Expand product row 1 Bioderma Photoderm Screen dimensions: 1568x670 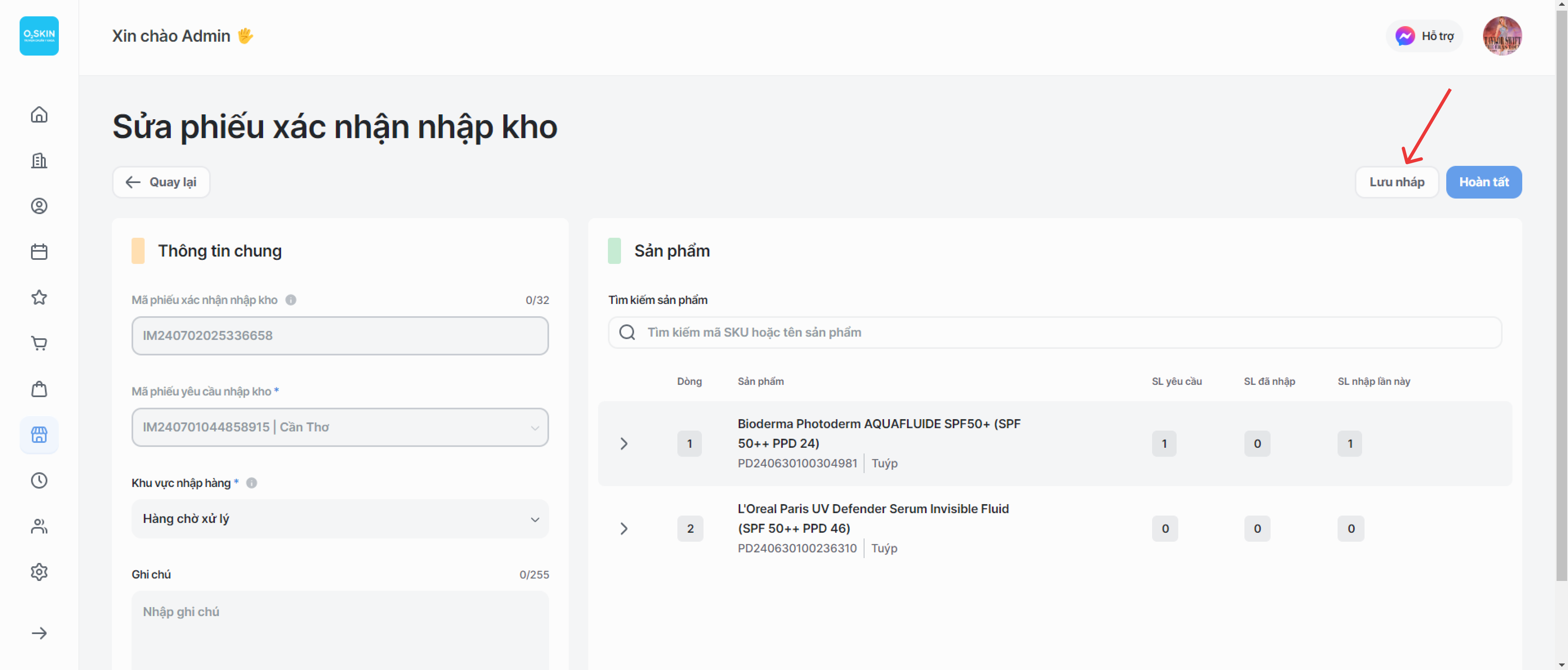click(x=623, y=444)
